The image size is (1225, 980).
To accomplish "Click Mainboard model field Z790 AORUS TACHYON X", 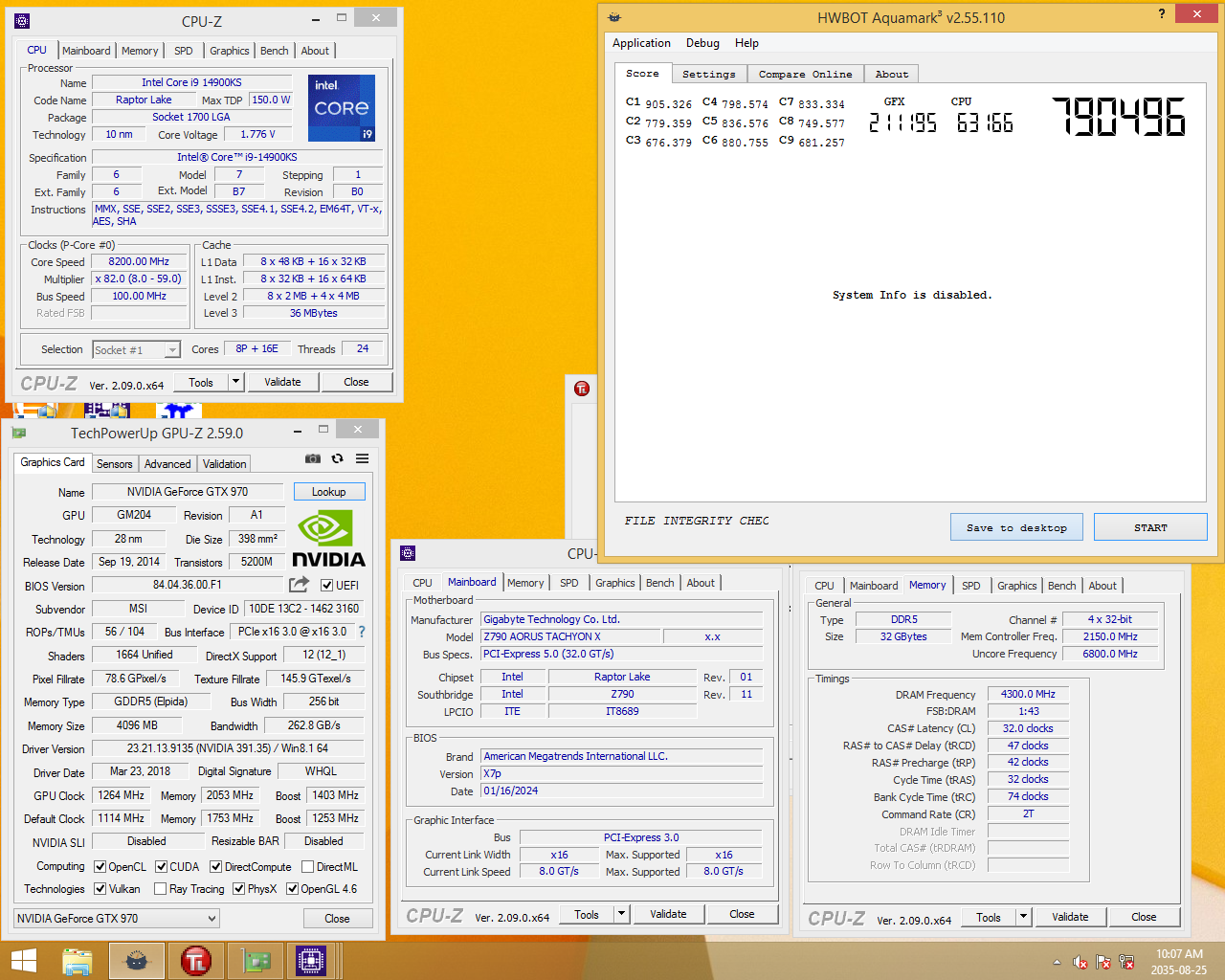I will click(x=570, y=636).
